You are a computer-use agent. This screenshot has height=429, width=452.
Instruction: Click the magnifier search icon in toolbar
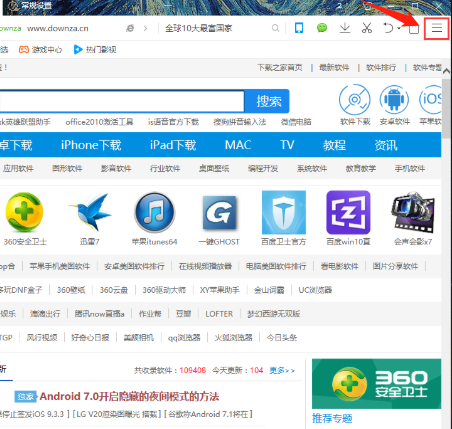[x=275, y=28]
